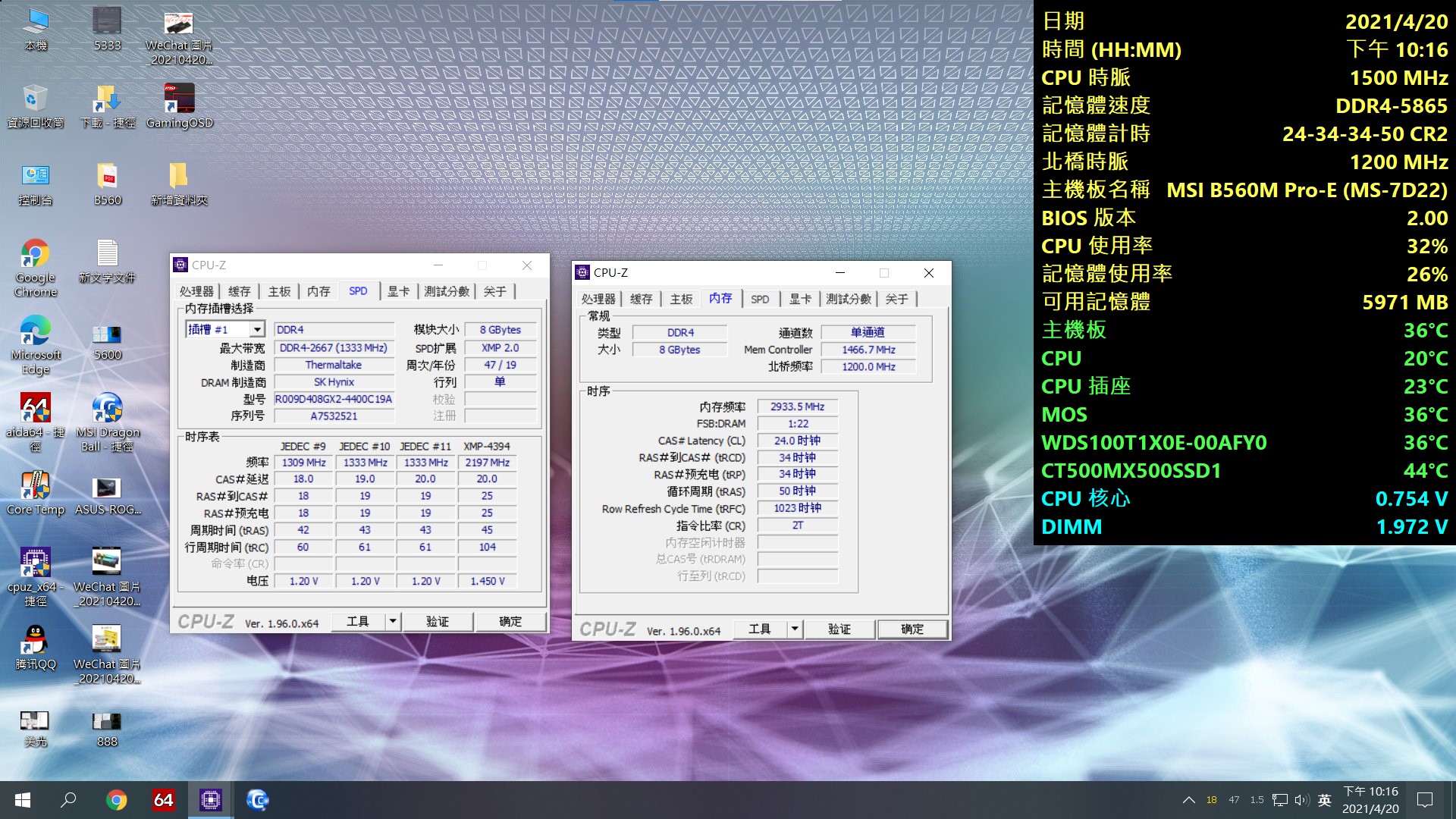The image size is (1456, 819).
Task: Click 工具 button in SPD window
Action: [358, 621]
